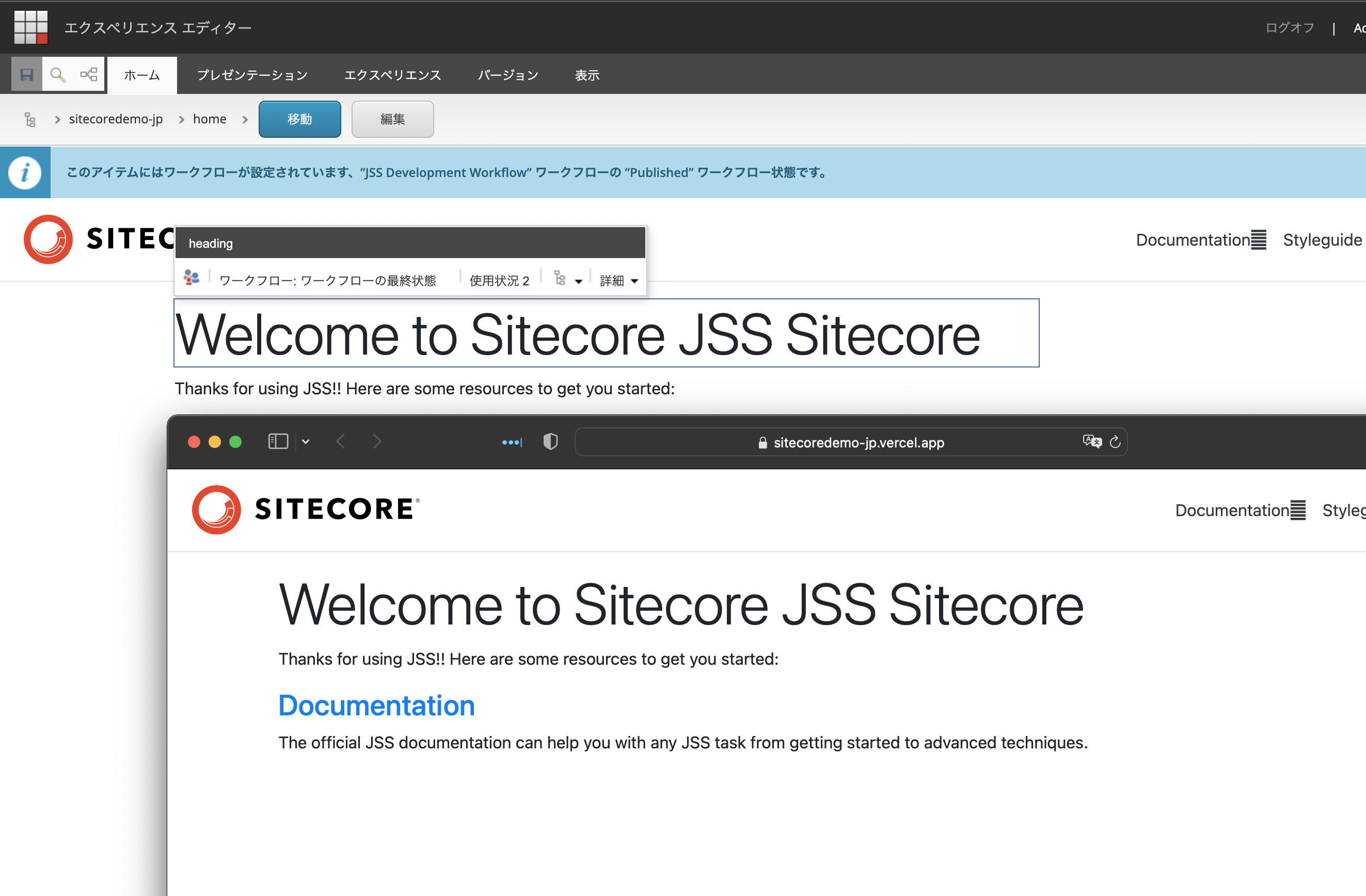
Task: Click the heading label in field toolbar
Action: tap(211, 244)
